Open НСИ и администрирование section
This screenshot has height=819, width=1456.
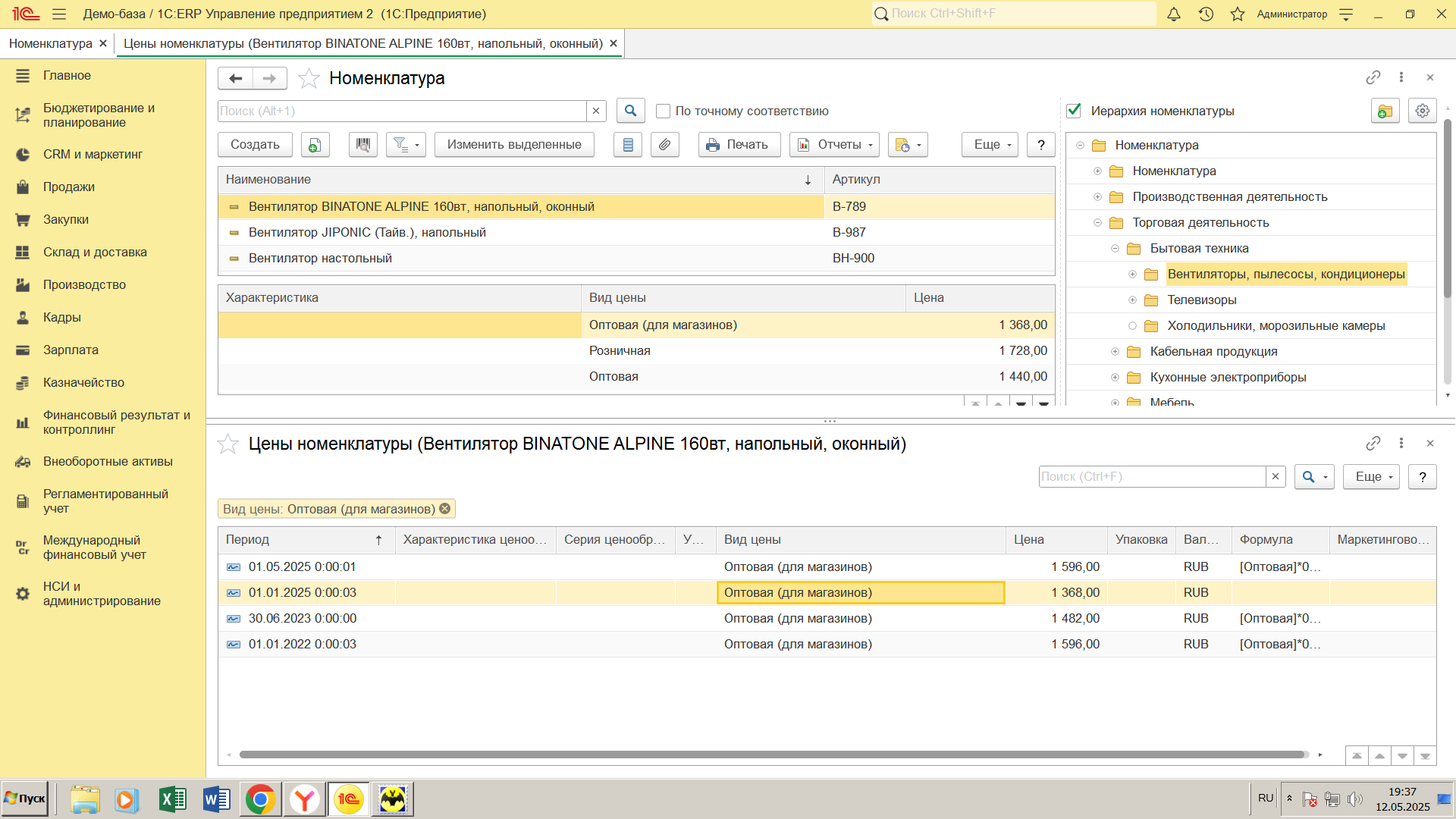102,594
